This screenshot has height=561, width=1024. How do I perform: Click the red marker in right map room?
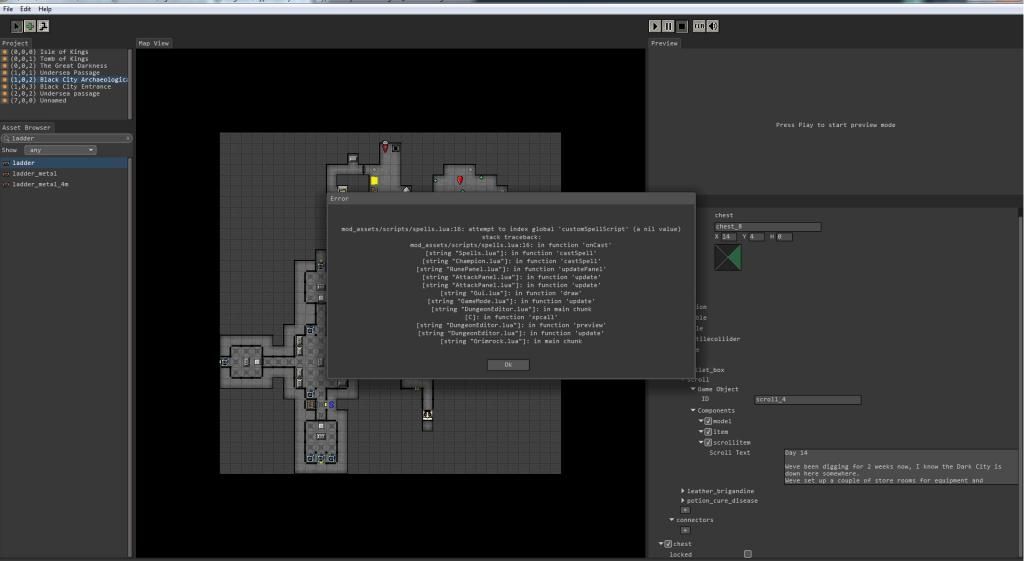pyautogui.click(x=460, y=180)
